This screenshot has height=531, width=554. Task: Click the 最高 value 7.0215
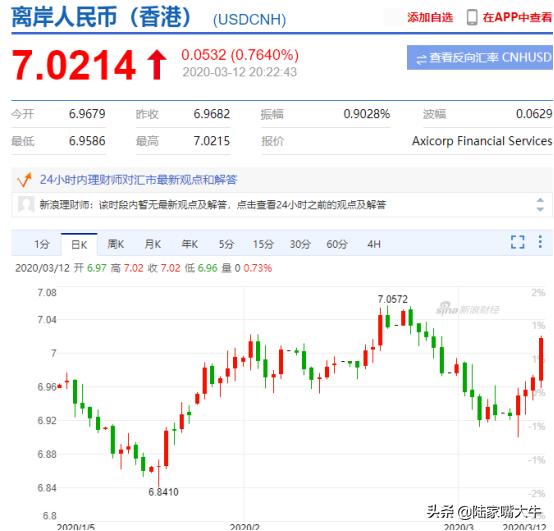(212, 141)
